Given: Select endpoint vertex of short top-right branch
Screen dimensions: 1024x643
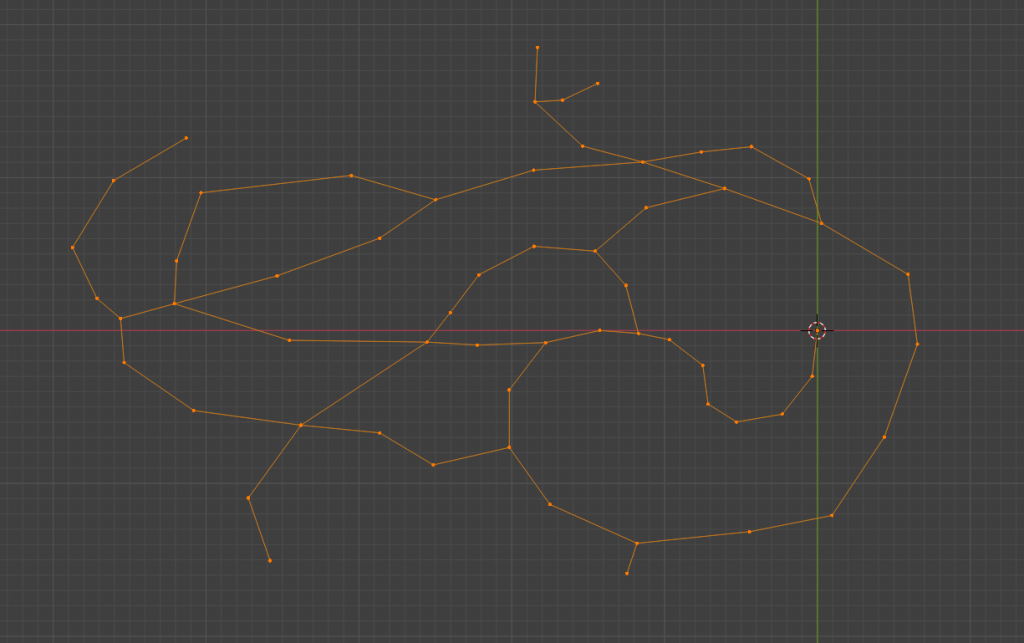Looking at the screenshot, I should (598, 84).
